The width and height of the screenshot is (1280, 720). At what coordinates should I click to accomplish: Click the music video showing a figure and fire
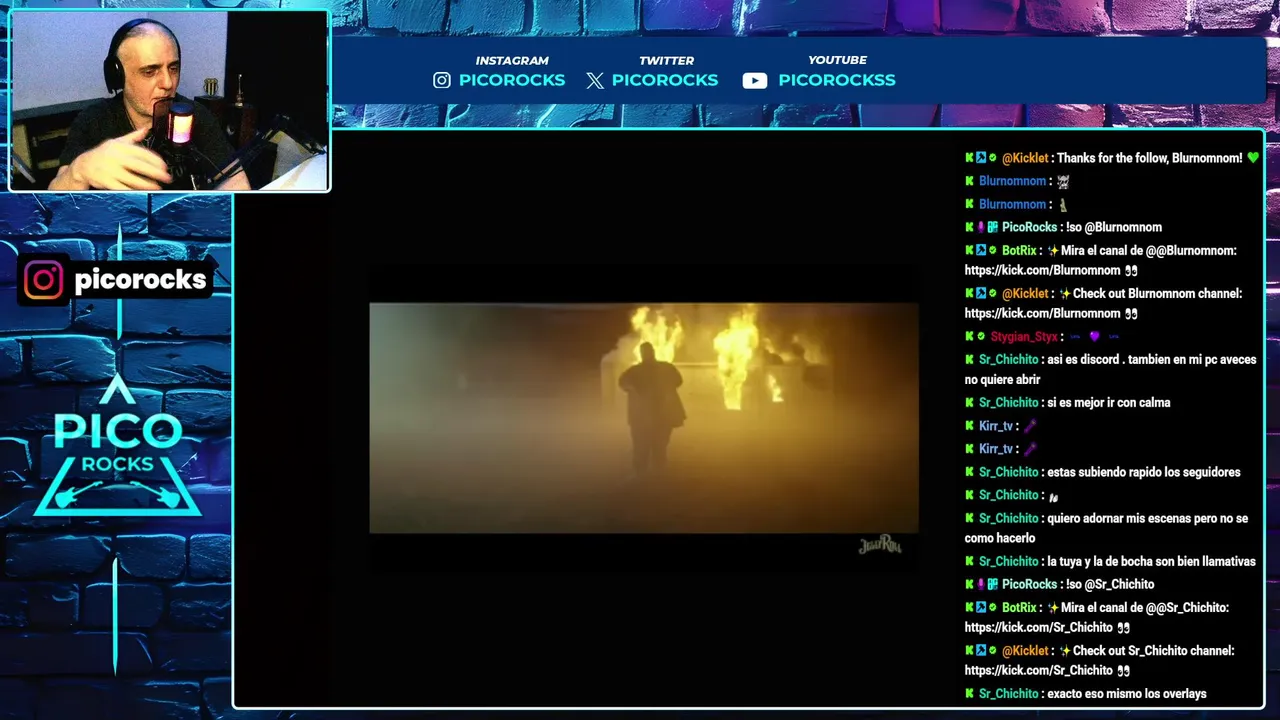click(x=644, y=418)
